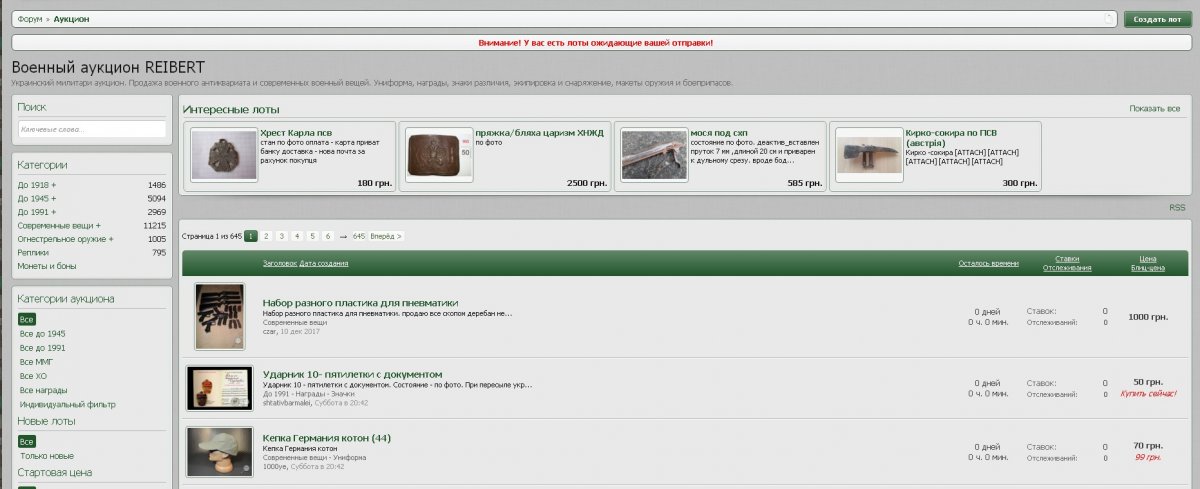Open мося под схп thumbnail
1200x489 pixels.
tap(654, 155)
